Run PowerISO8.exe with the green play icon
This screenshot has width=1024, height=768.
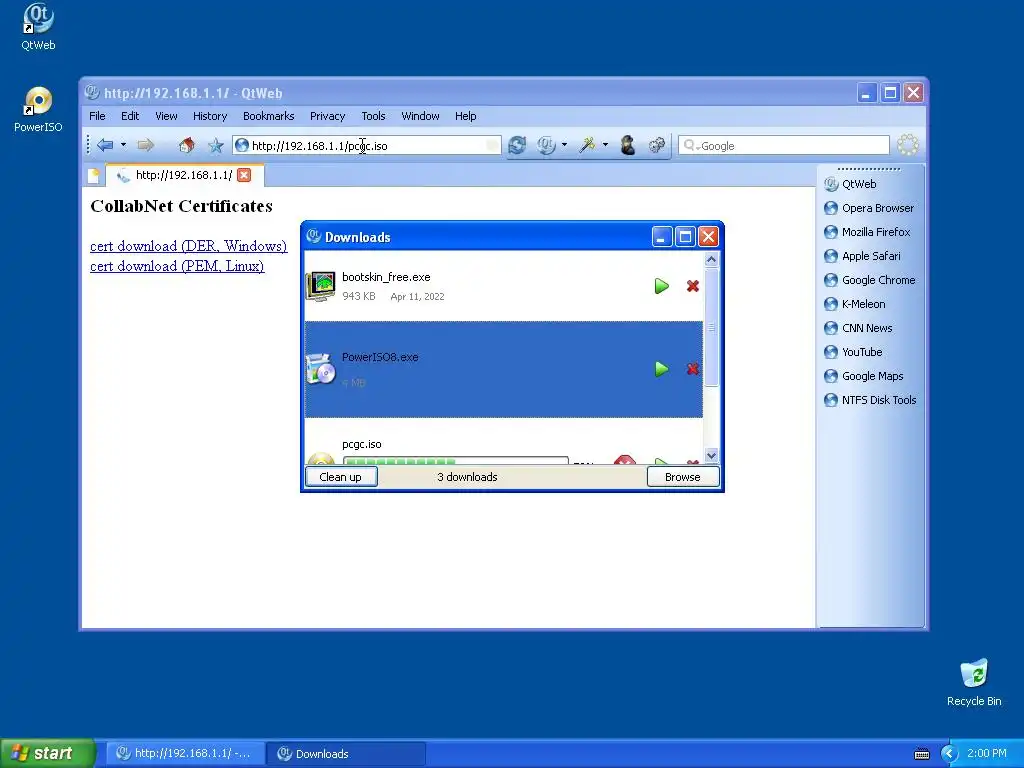662,369
